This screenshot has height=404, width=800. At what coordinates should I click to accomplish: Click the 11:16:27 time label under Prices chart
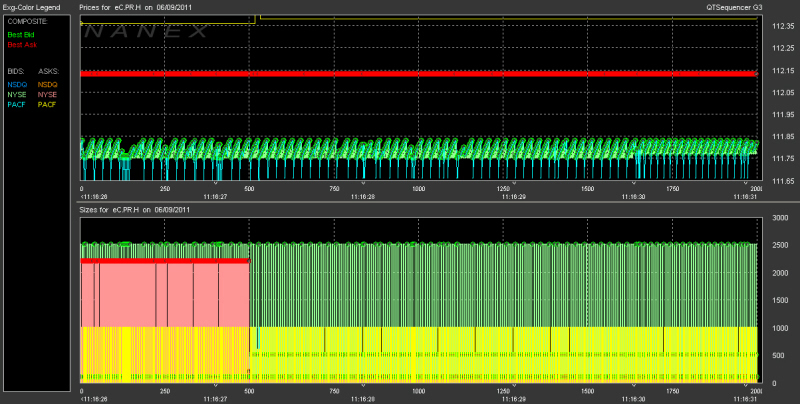point(215,196)
